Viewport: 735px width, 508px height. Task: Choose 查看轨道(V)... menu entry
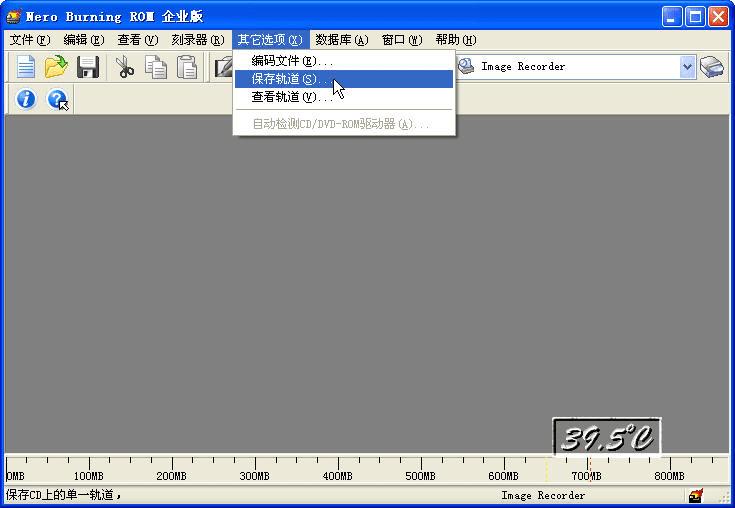click(344, 97)
